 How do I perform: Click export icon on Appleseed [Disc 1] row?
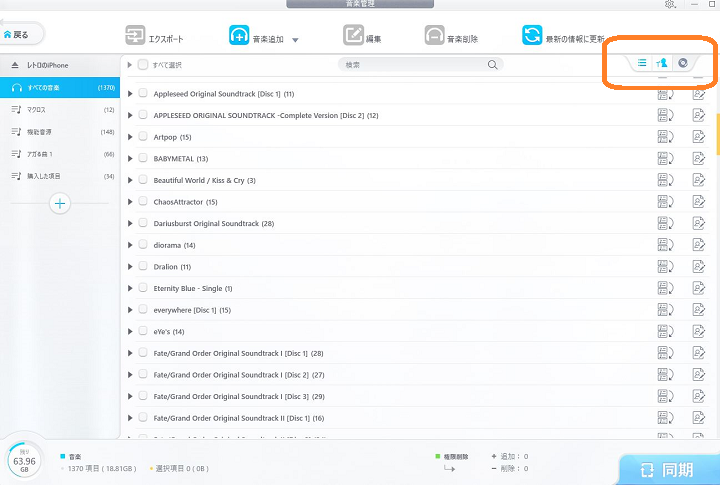665,94
